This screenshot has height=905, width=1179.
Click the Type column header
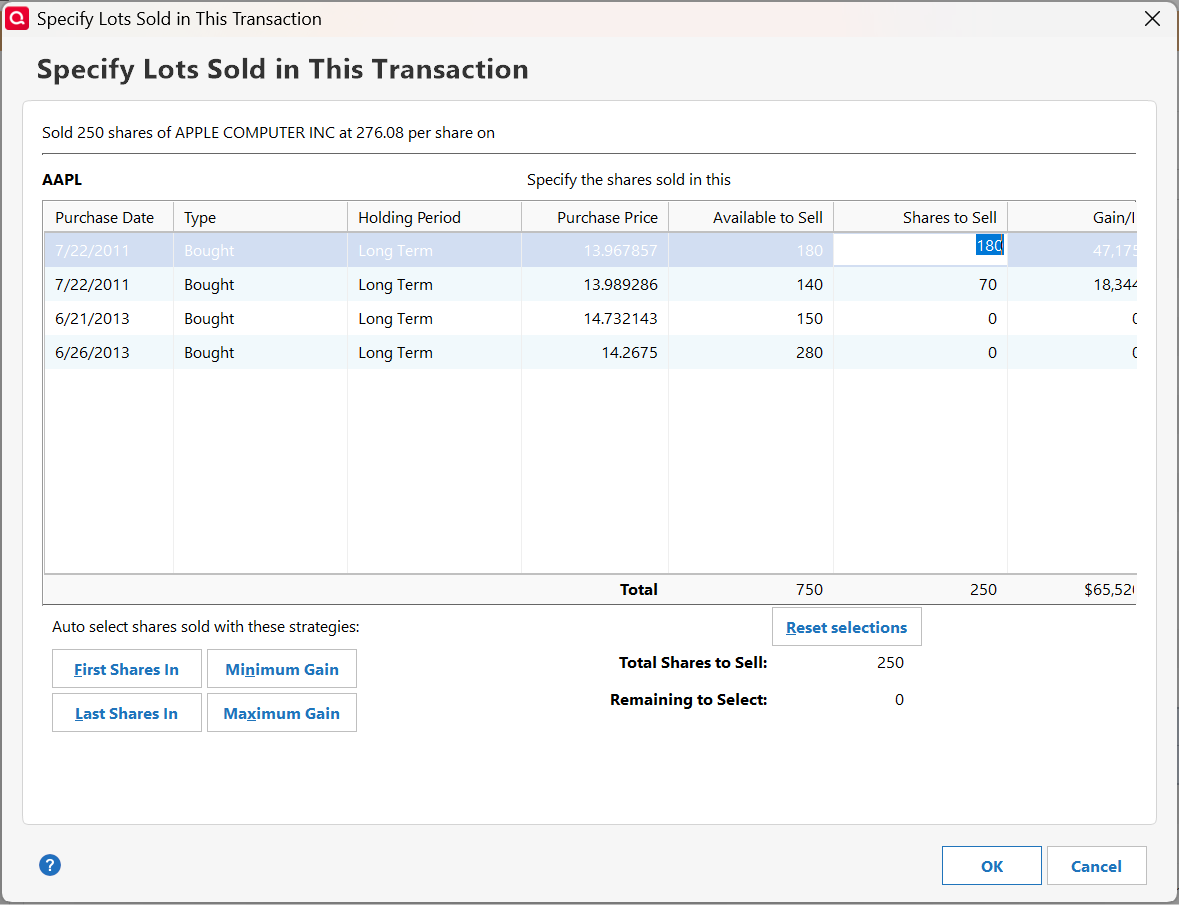coord(200,217)
